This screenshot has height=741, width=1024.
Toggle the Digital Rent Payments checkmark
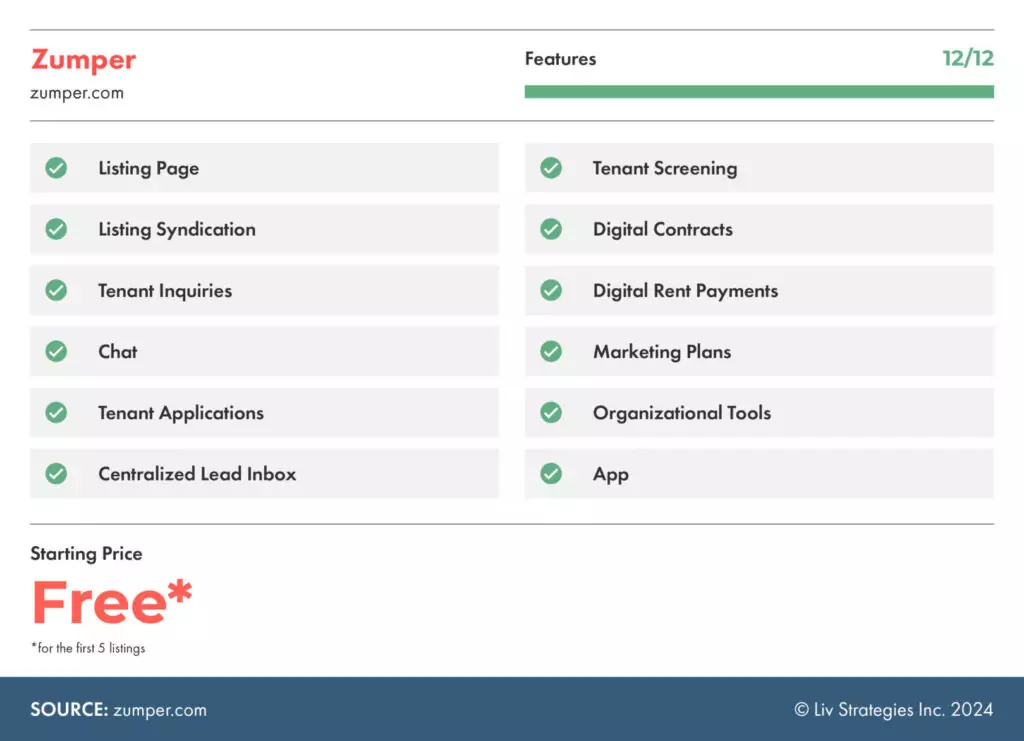551,290
